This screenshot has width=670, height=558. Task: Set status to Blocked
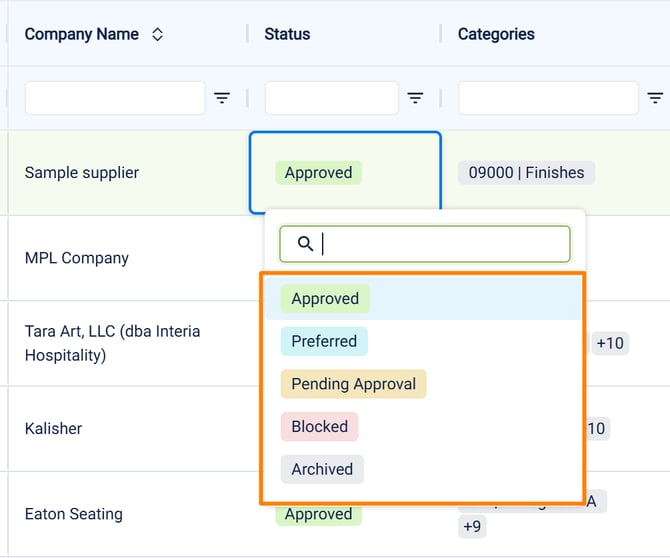319,426
